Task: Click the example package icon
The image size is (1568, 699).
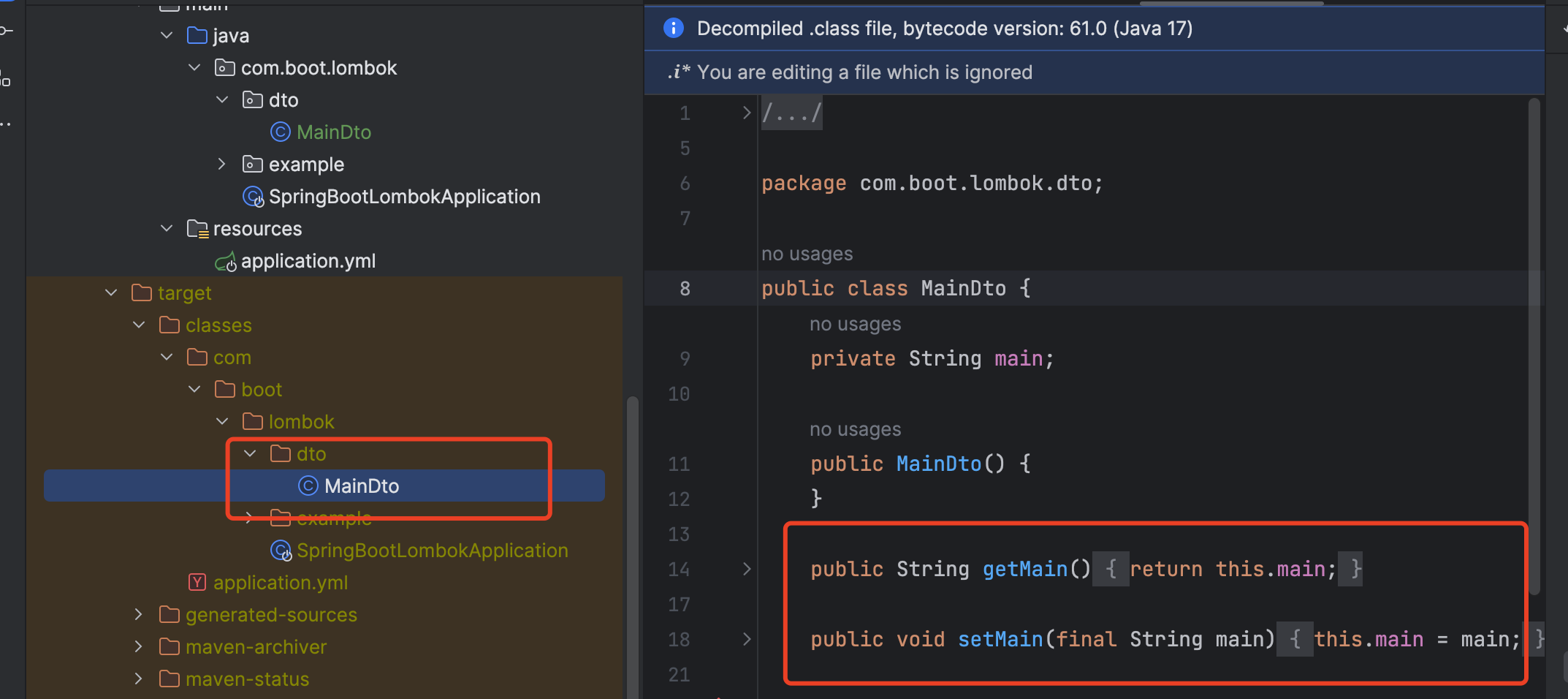Action: (253, 164)
